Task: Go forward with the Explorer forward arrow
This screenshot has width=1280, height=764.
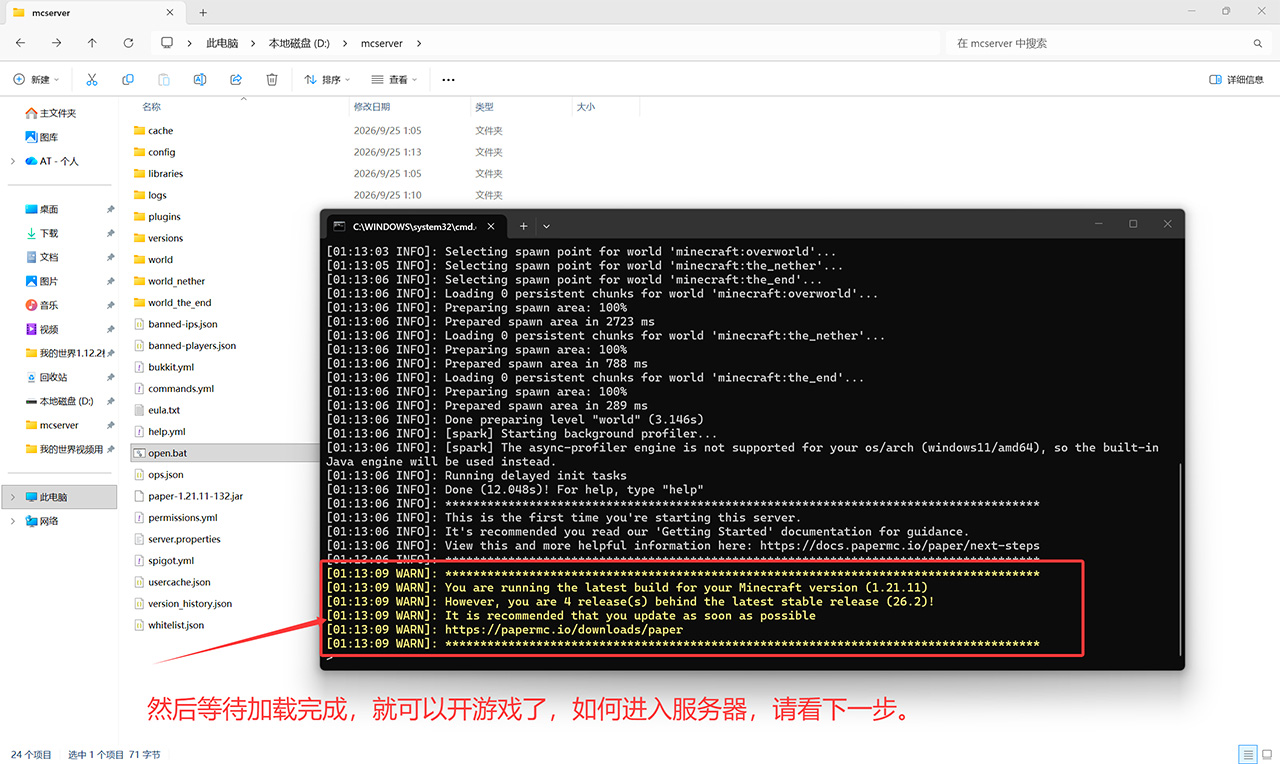Action: coord(56,43)
